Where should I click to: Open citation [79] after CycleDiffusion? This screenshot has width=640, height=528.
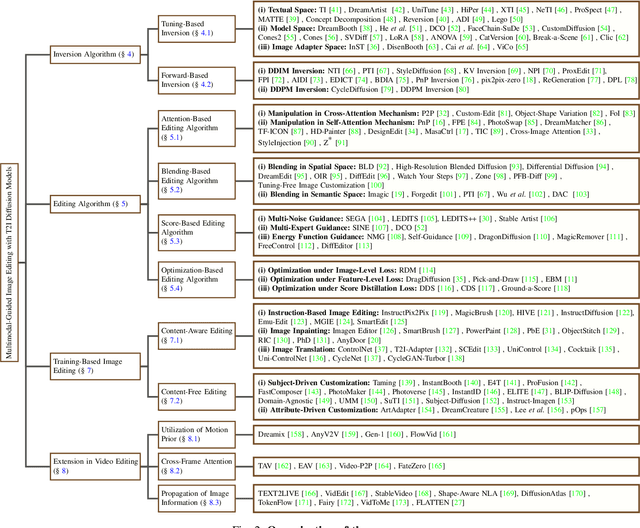386,89
